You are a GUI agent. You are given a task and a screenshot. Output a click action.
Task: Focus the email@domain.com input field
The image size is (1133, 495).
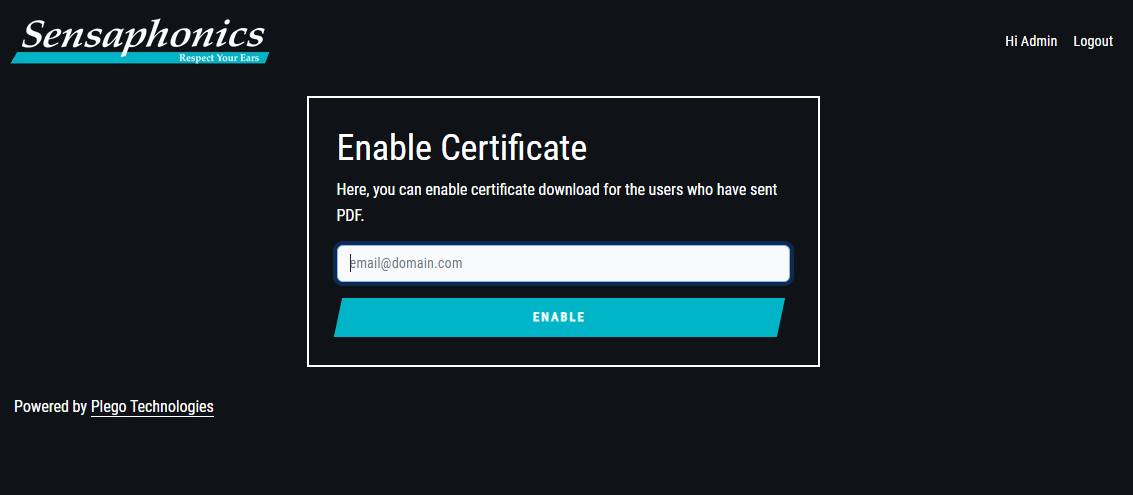[563, 263]
